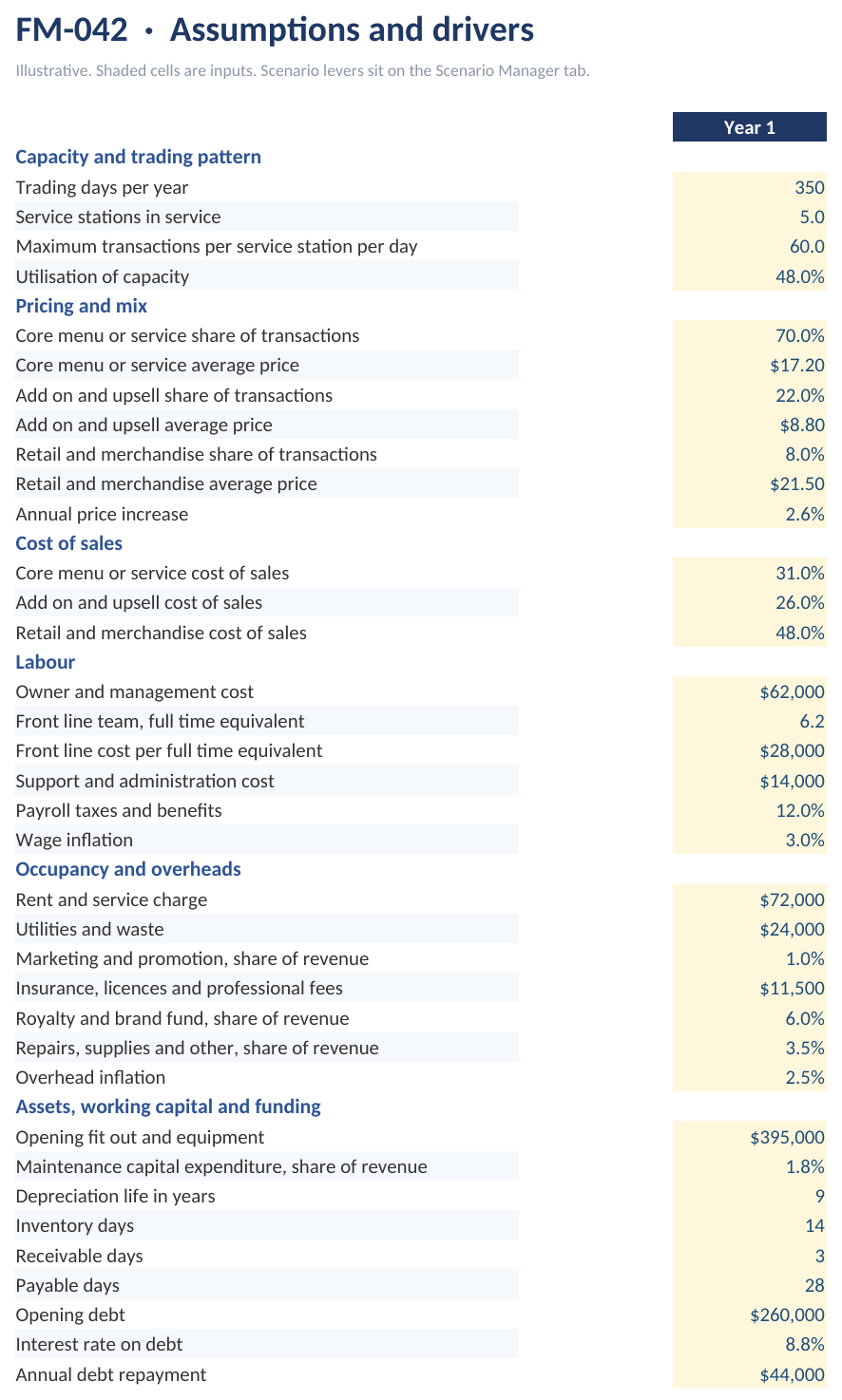Select the Occupancy and overheads heading

pos(128,869)
